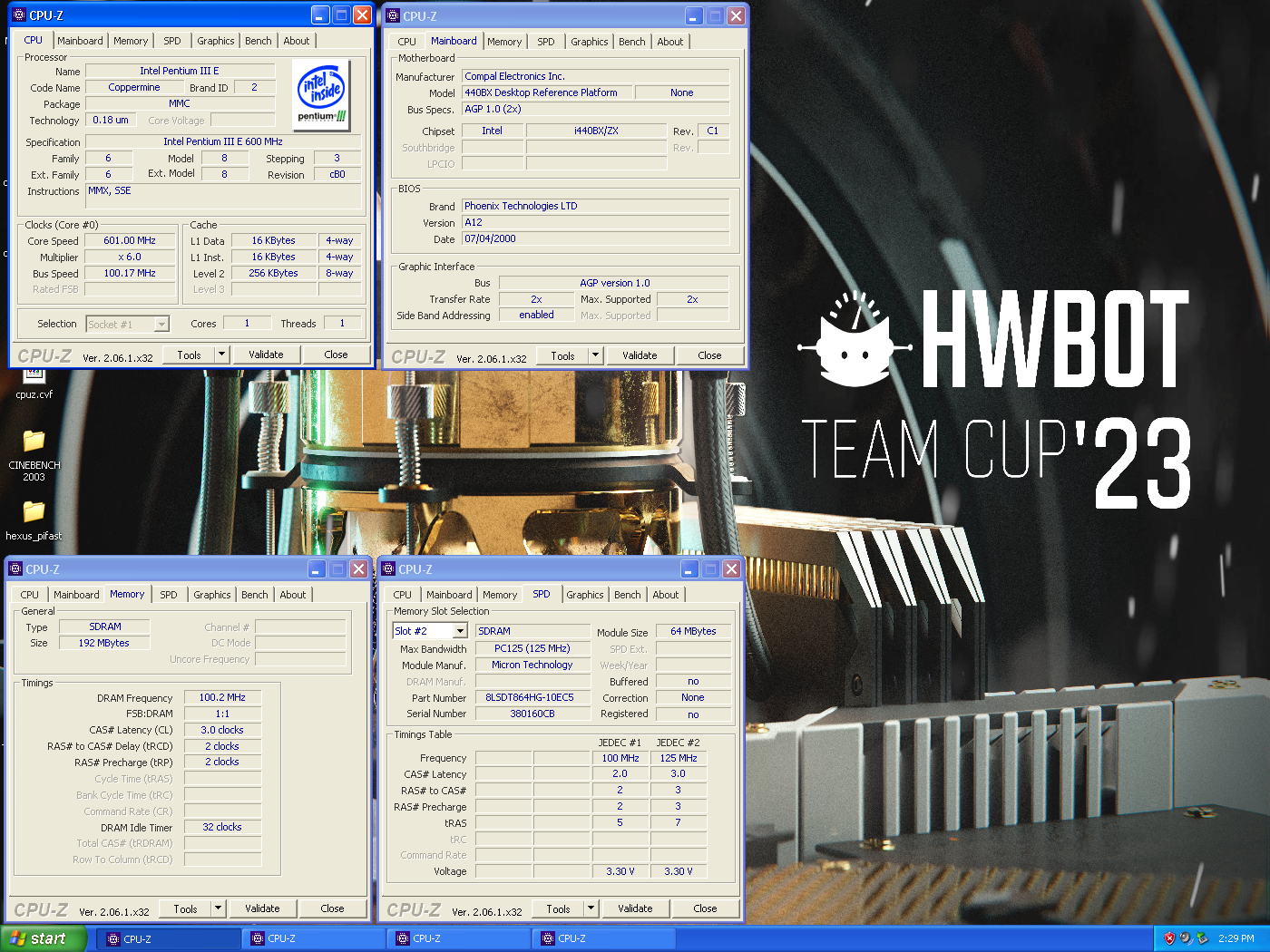Image resolution: width=1270 pixels, height=952 pixels.
Task: Open Tools dropdown arrow in CPU window
Action: pos(221,355)
